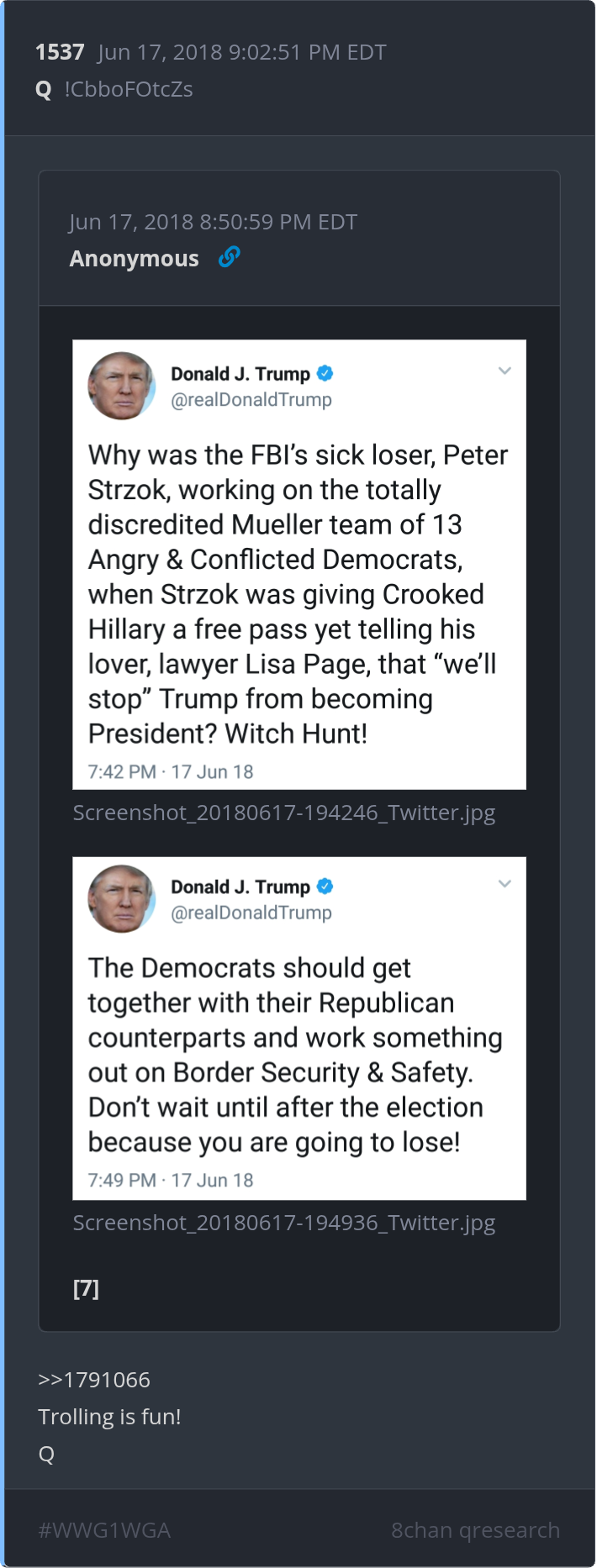
Task: Open file Screenshot_20180617-194936_Twitter.jpg
Action: (x=284, y=1223)
